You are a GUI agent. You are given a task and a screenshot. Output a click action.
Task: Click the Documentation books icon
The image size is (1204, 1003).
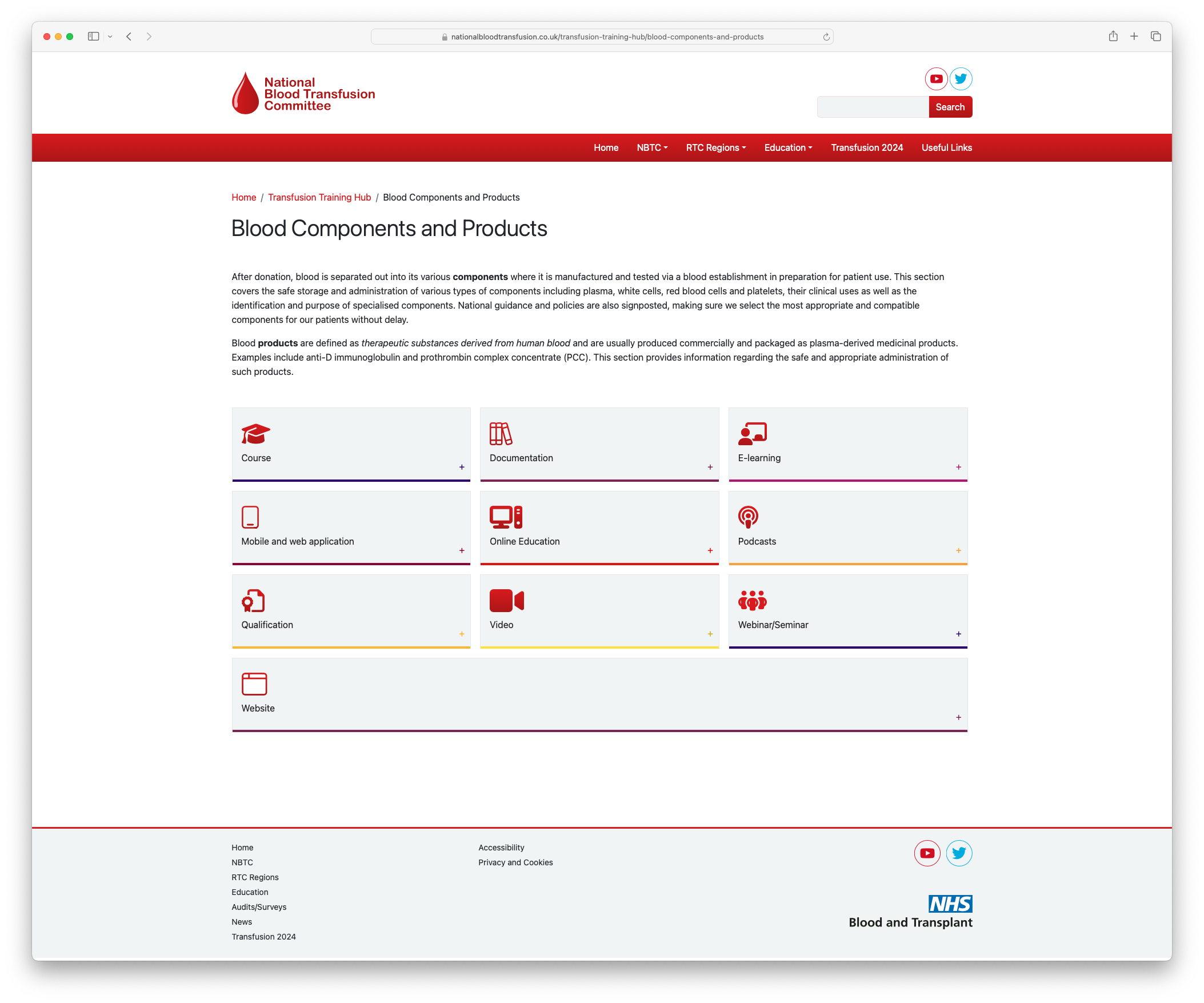(x=500, y=435)
